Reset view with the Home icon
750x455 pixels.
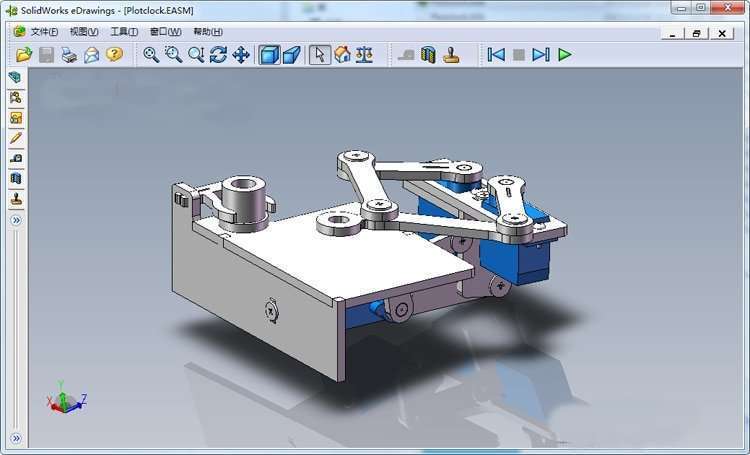(342, 55)
